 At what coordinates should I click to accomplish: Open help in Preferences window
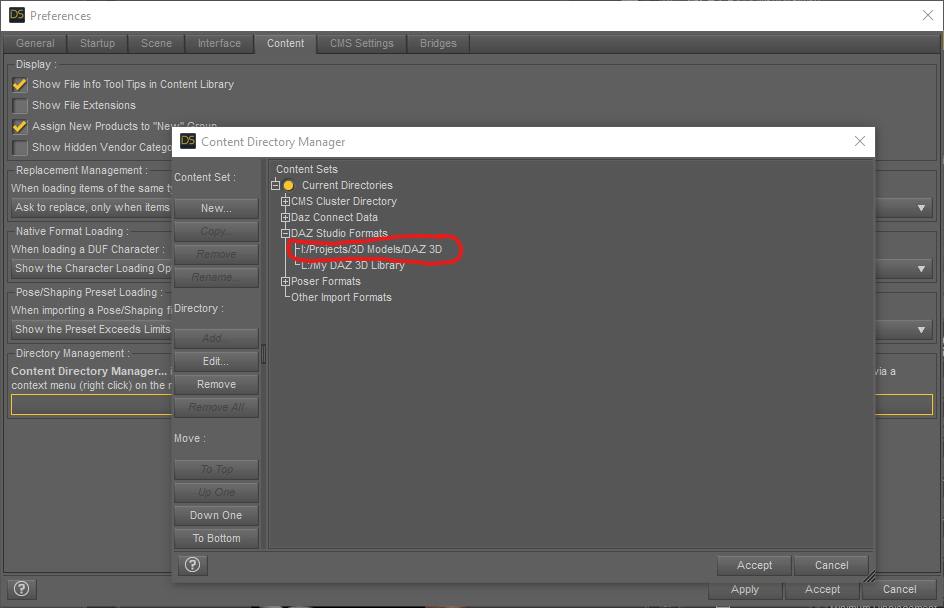coord(22,589)
